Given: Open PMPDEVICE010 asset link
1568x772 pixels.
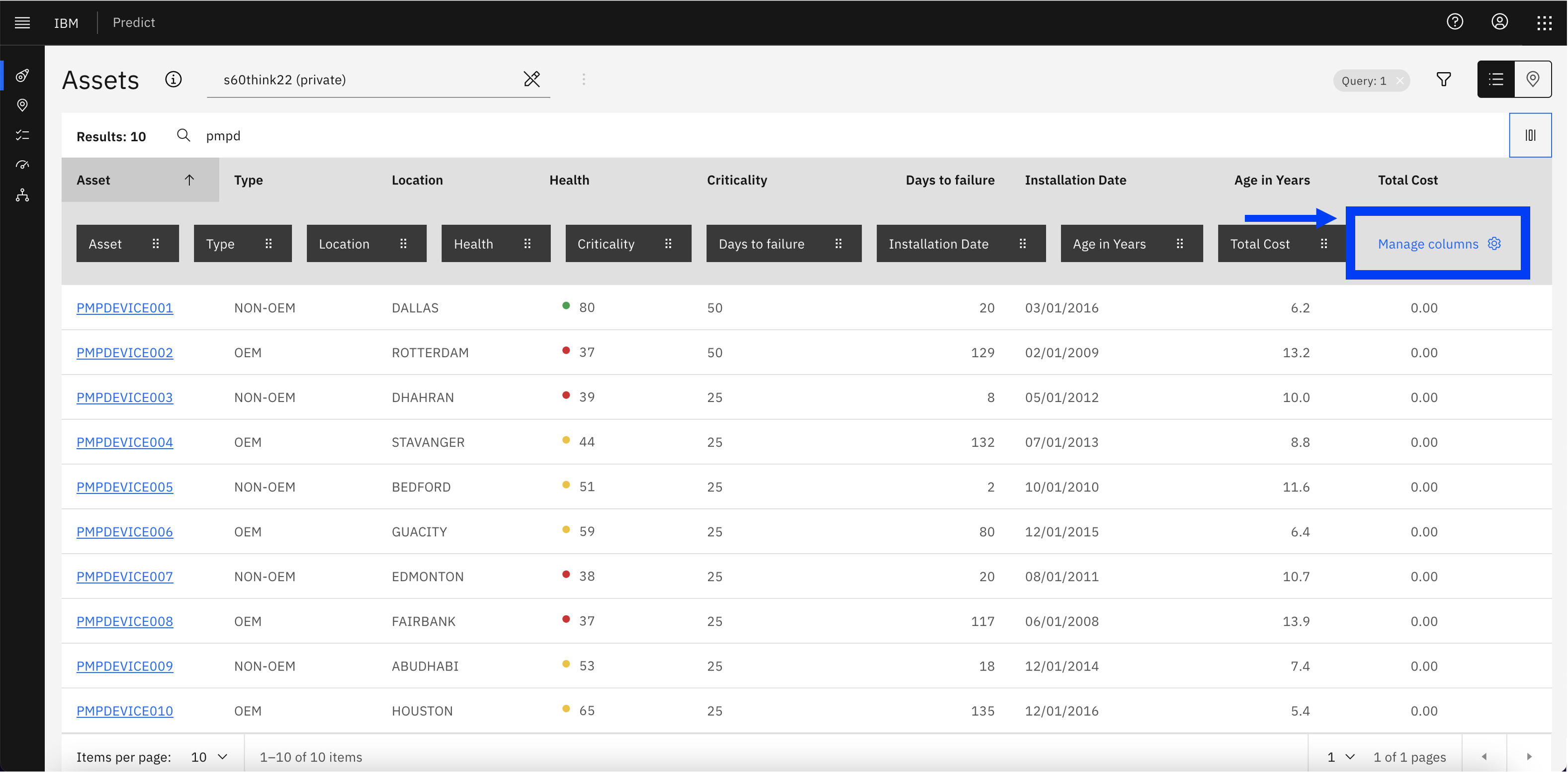Looking at the screenshot, I should (125, 710).
